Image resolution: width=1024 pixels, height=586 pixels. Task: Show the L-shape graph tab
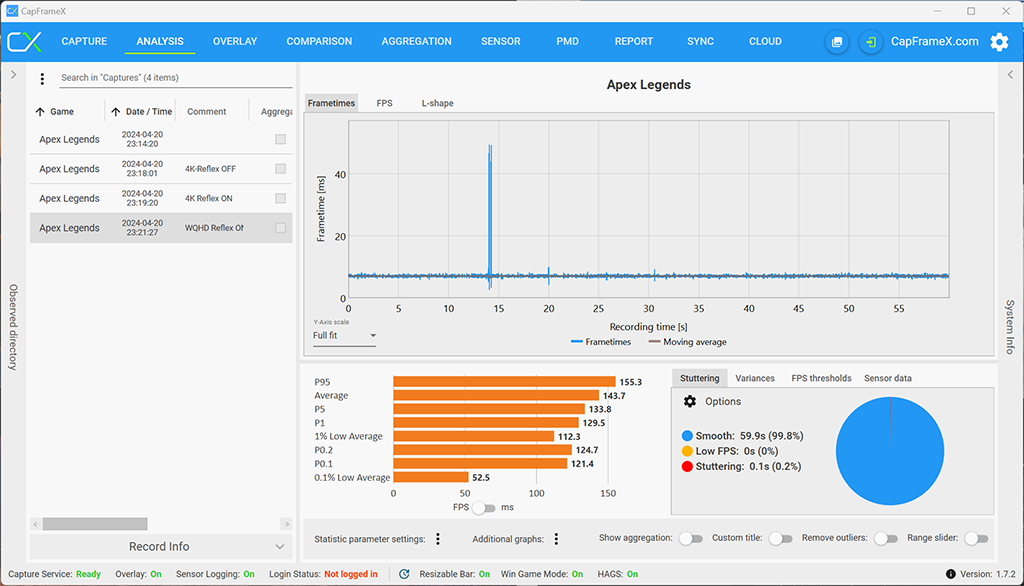(x=438, y=103)
